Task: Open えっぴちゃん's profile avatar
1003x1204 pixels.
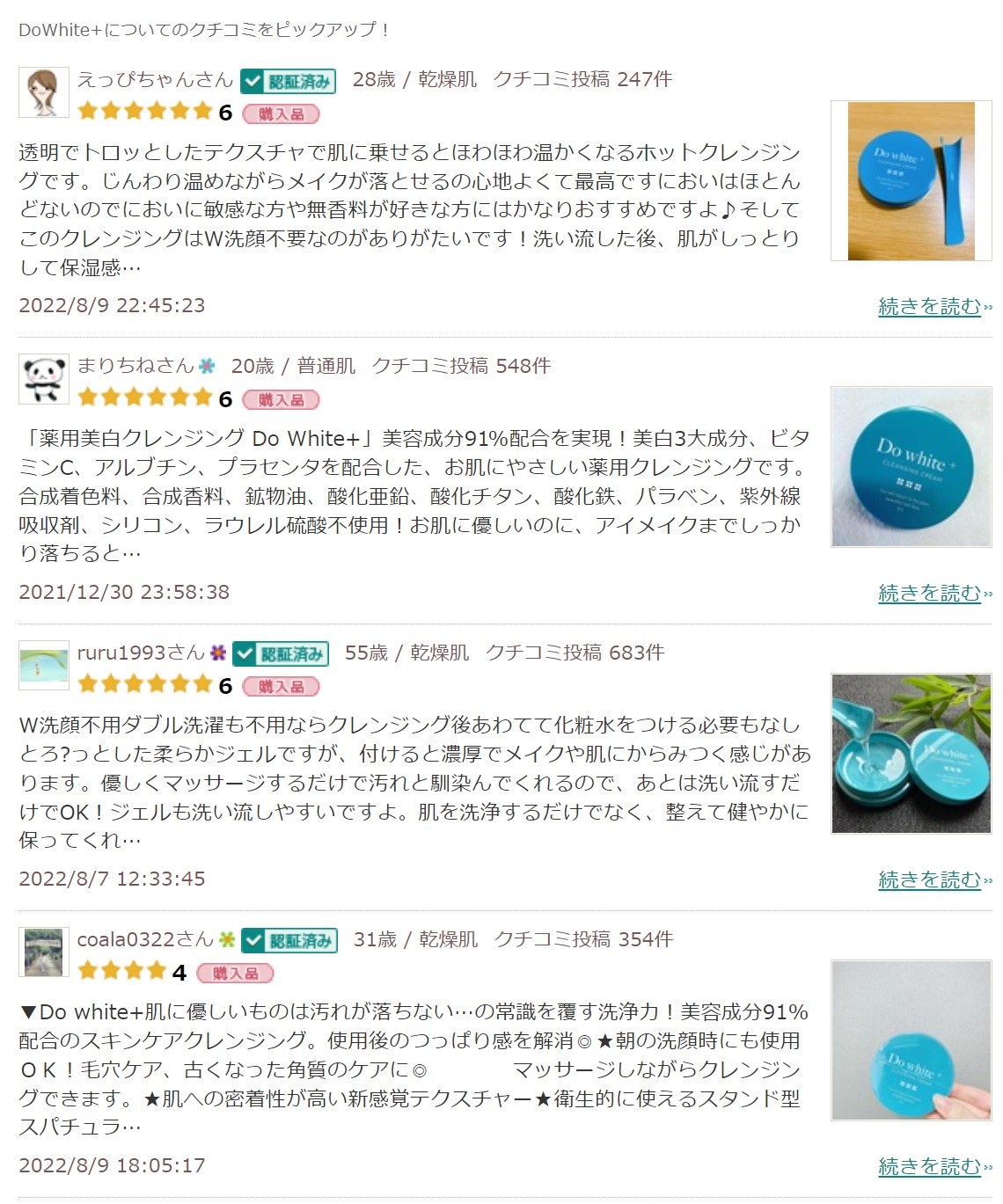Action: coord(44,91)
